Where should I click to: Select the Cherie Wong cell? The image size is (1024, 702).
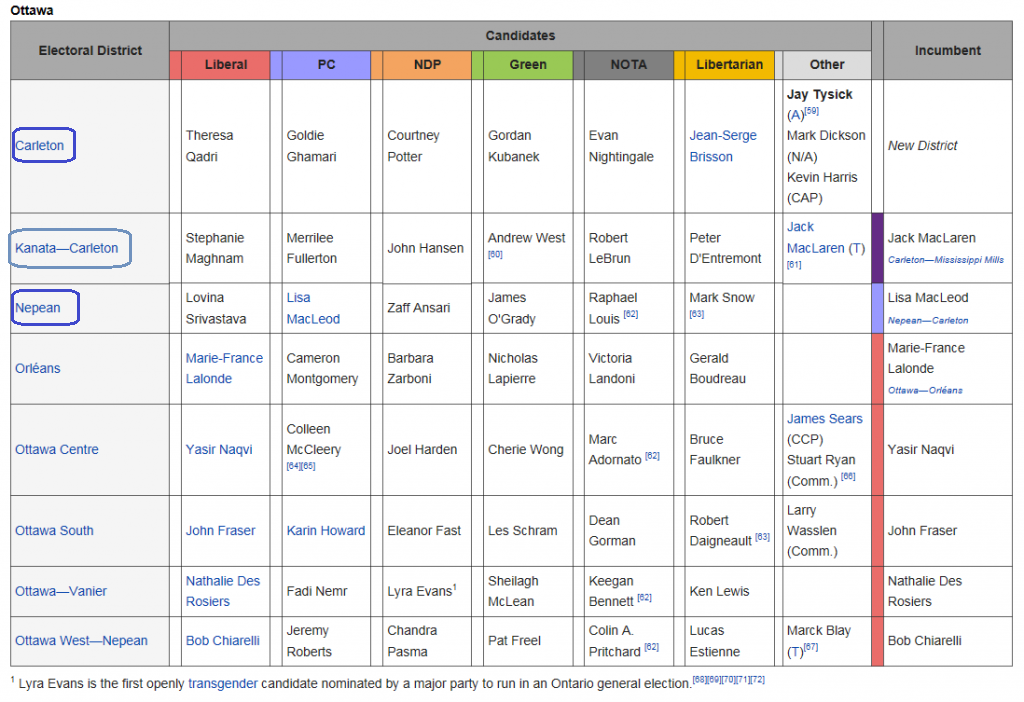click(x=528, y=449)
